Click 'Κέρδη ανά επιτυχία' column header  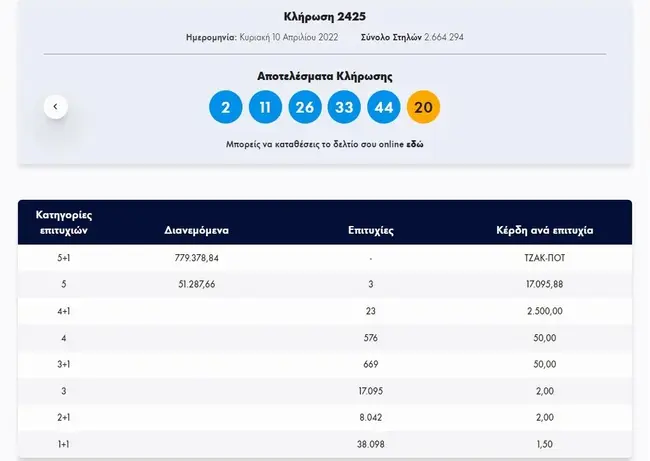pos(545,230)
